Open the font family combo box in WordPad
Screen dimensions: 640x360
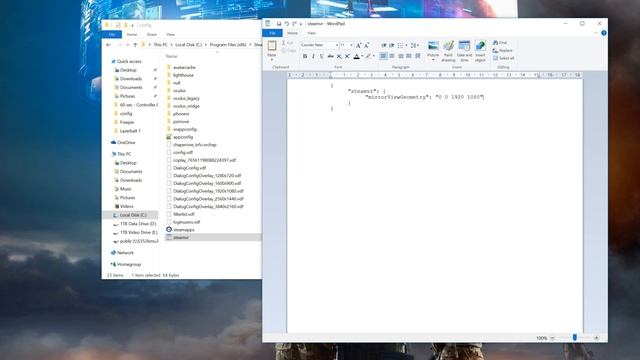pos(319,45)
